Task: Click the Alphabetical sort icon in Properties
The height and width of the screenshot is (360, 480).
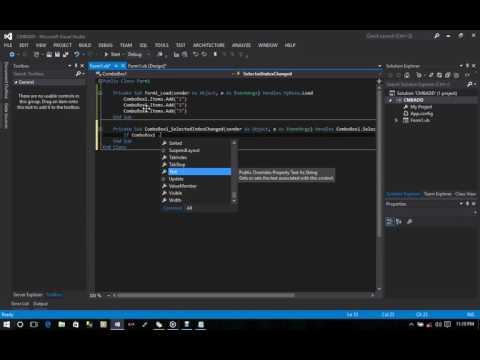Action: 399,221
